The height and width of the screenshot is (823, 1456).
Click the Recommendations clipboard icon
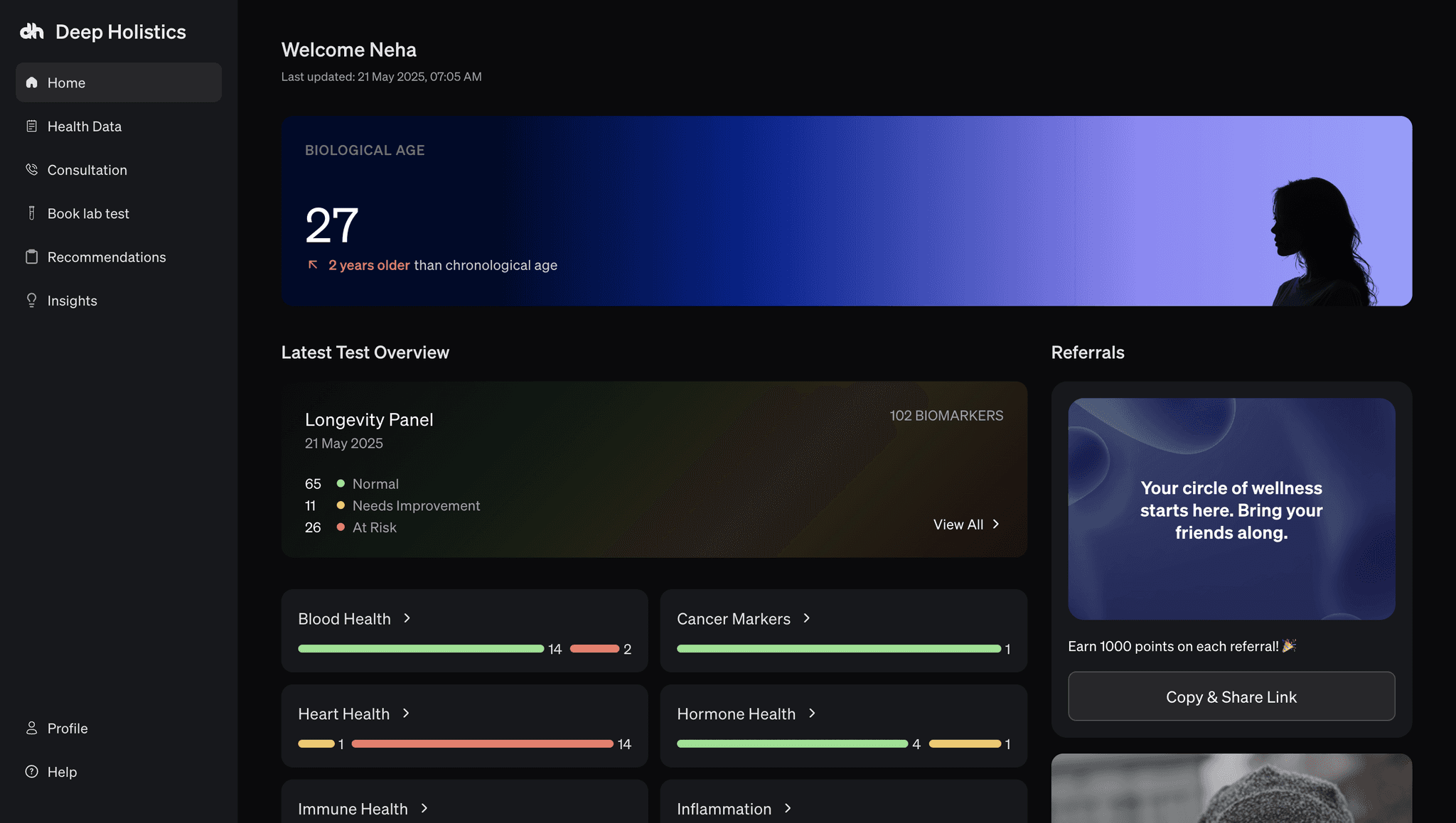[31, 257]
